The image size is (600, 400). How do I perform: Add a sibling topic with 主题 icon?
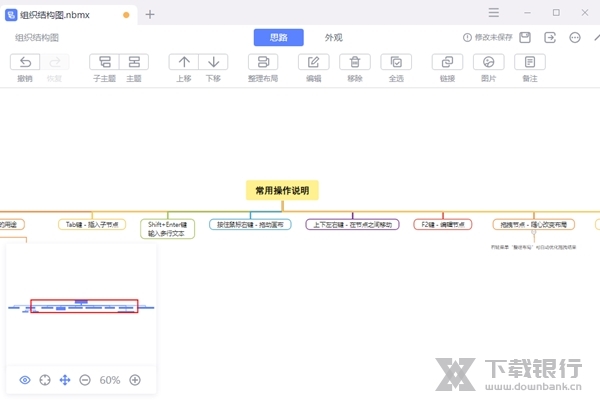[x=134, y=62]
